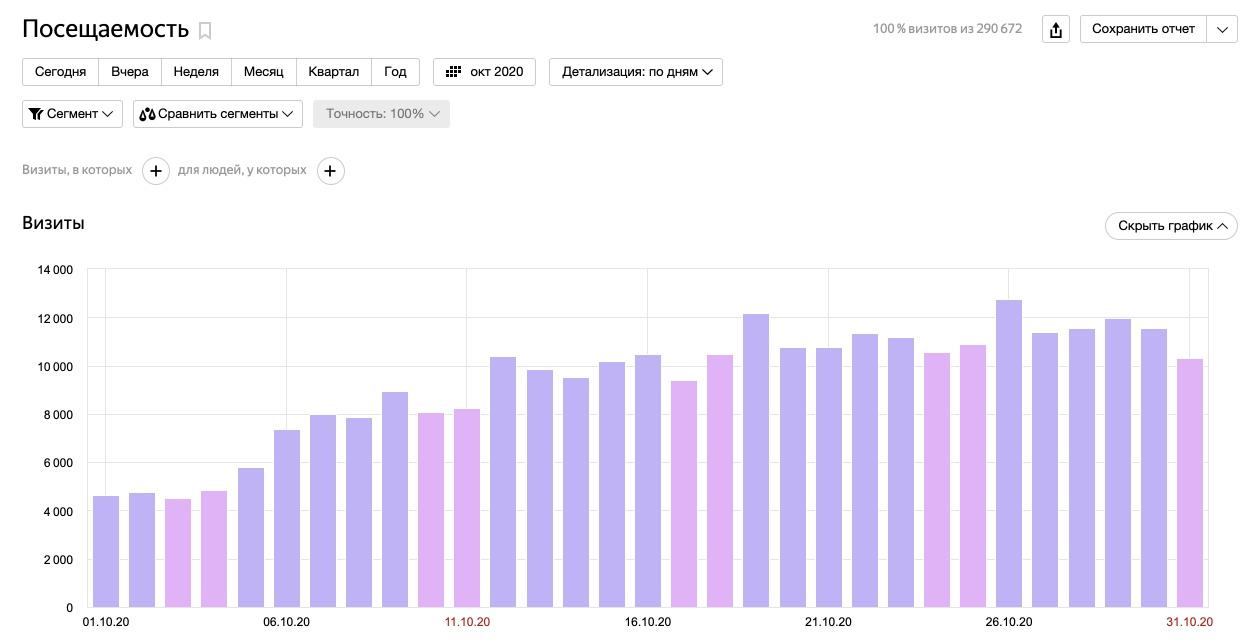This screenshot has width=1246, height=642.
Task: Select the Год period
Action: tap(396, 72)
